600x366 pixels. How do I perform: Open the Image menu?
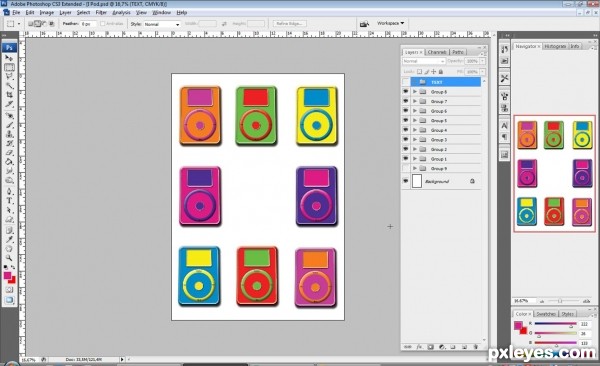47,13
